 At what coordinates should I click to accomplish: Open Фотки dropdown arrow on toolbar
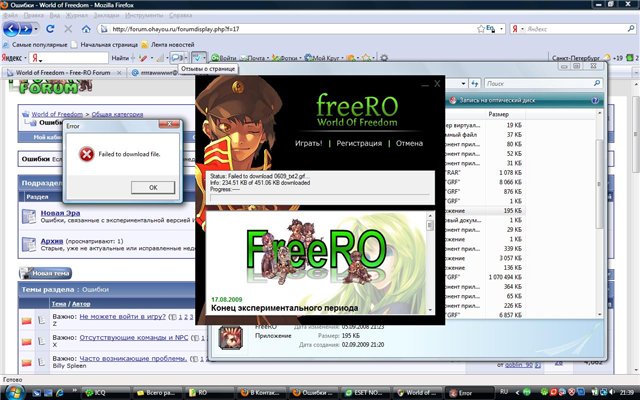300,58
